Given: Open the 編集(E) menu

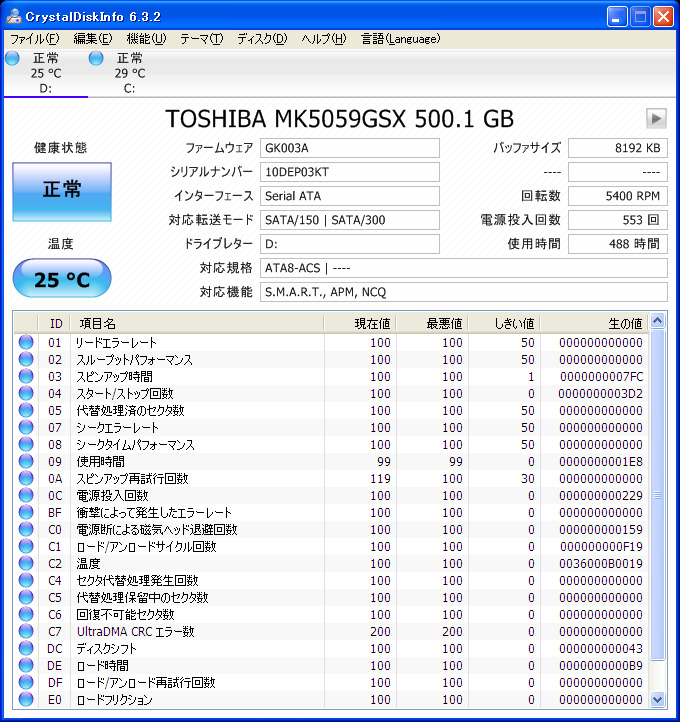Looking at the screenshot, I should pyautogui.click(x=93, y=39).
